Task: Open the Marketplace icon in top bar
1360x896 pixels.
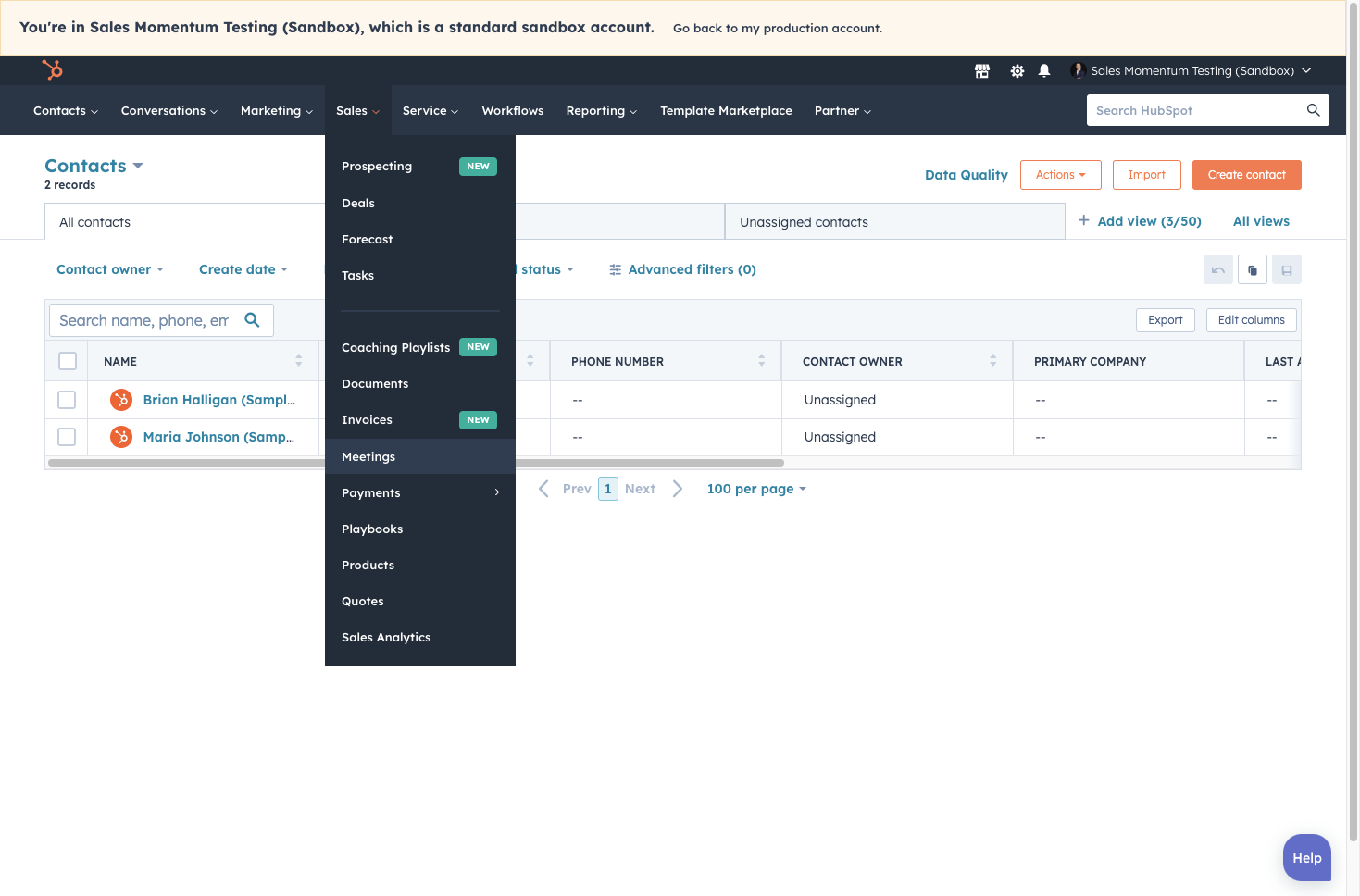Action: click(982, 71)
